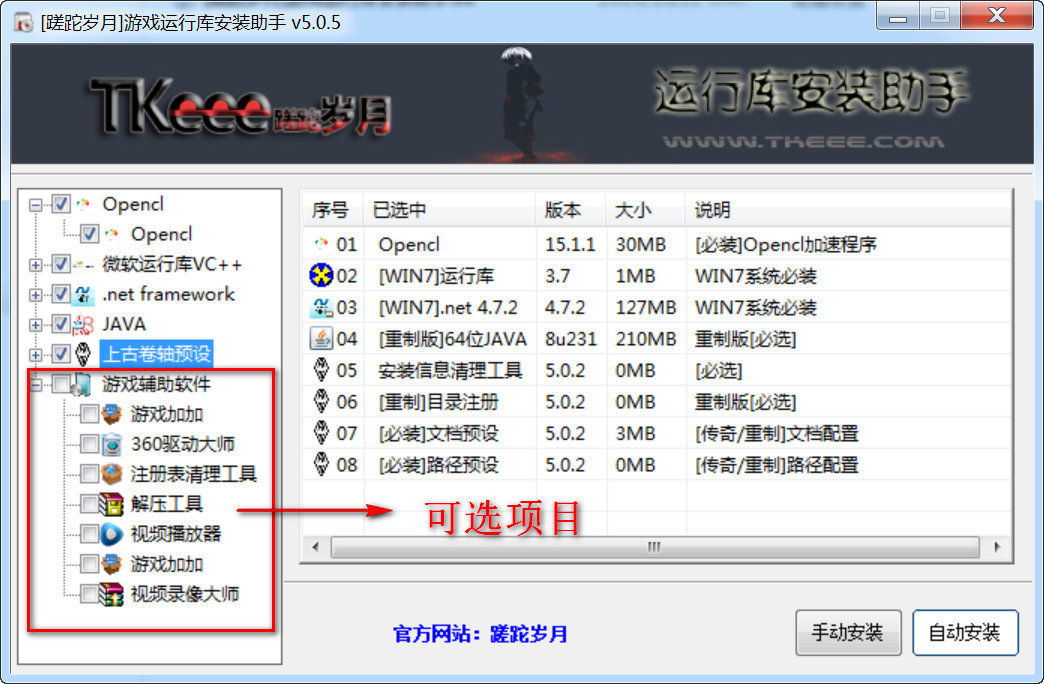The height and width of the screenshot is (684, 1044).
Task: Collapse the Opencl tree node
Action: 37,205
